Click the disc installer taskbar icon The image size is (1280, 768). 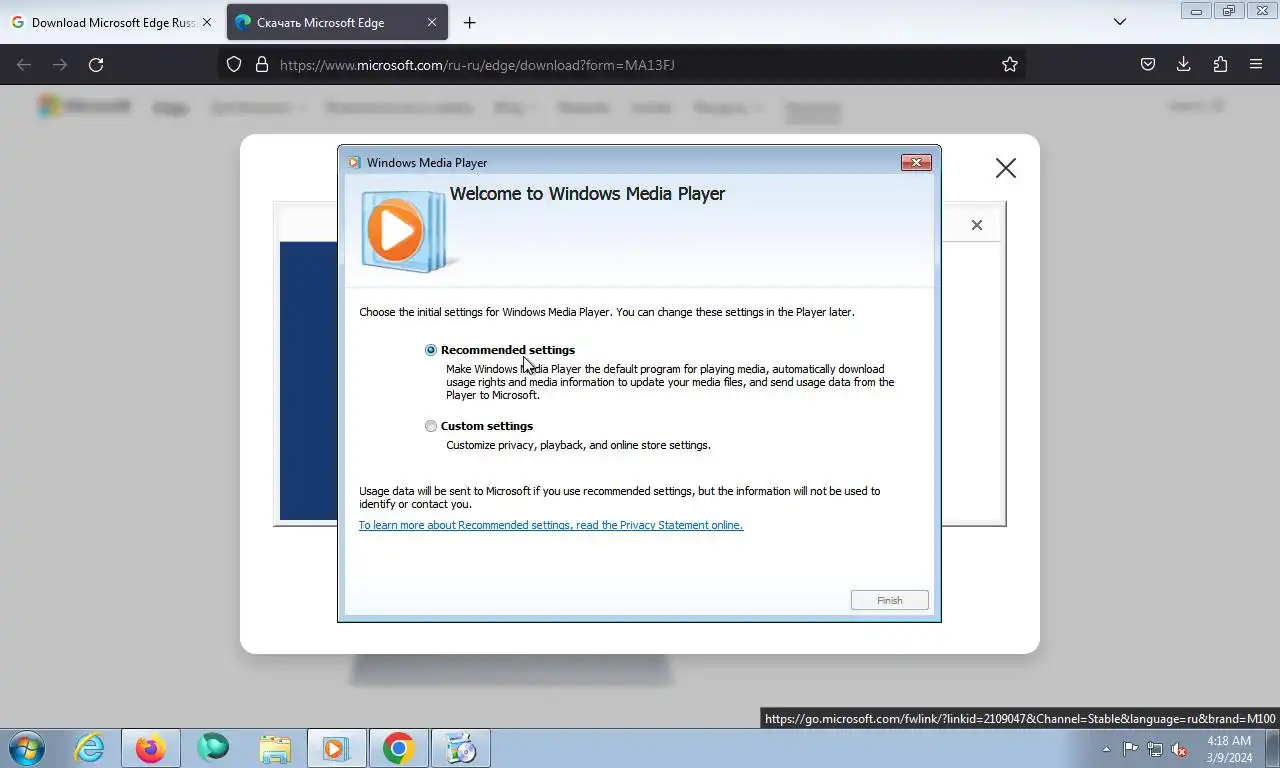tap(461, 748)
